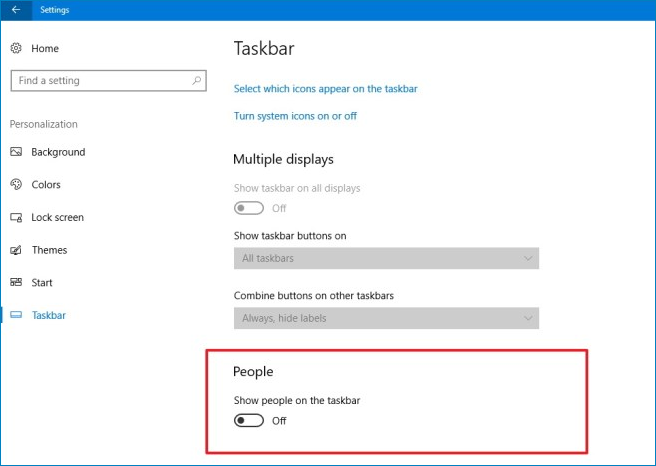Expand the Always, hide labels dropdown

click(386, 318)
